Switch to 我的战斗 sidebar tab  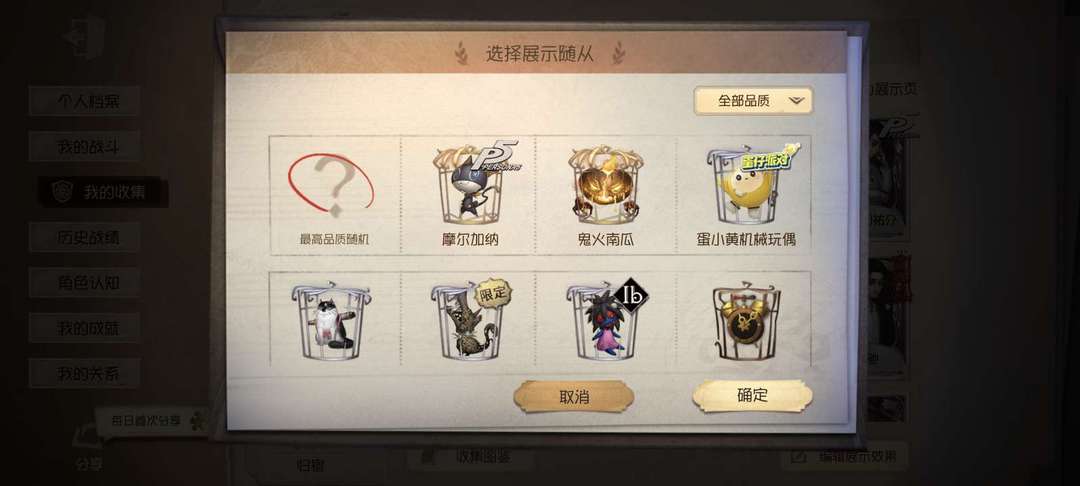click(85, 146)
